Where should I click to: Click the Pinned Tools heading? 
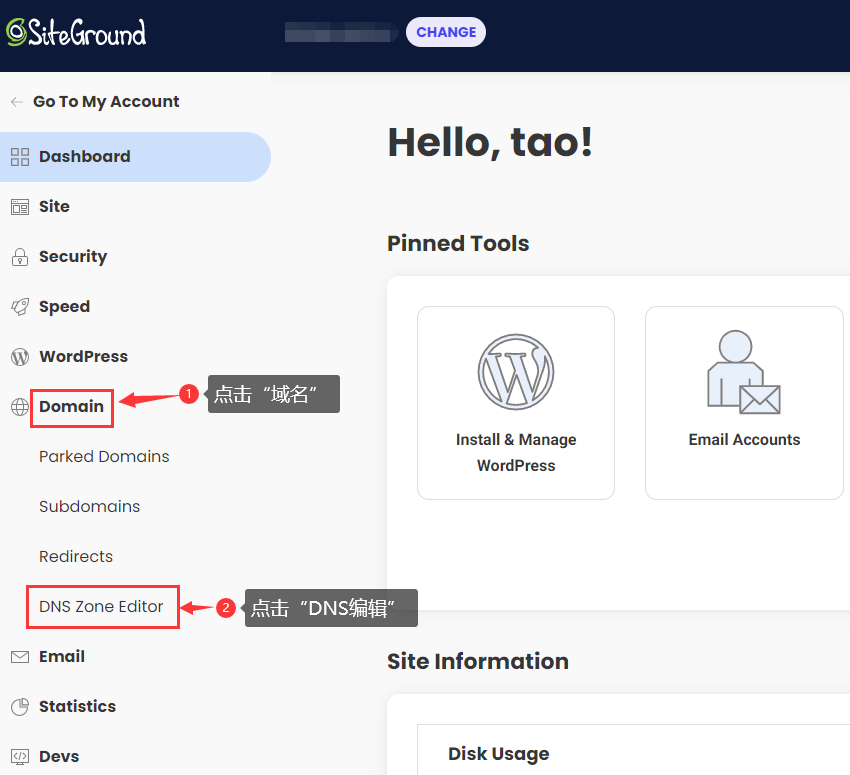pyautogui.click(x=458, y=243)
